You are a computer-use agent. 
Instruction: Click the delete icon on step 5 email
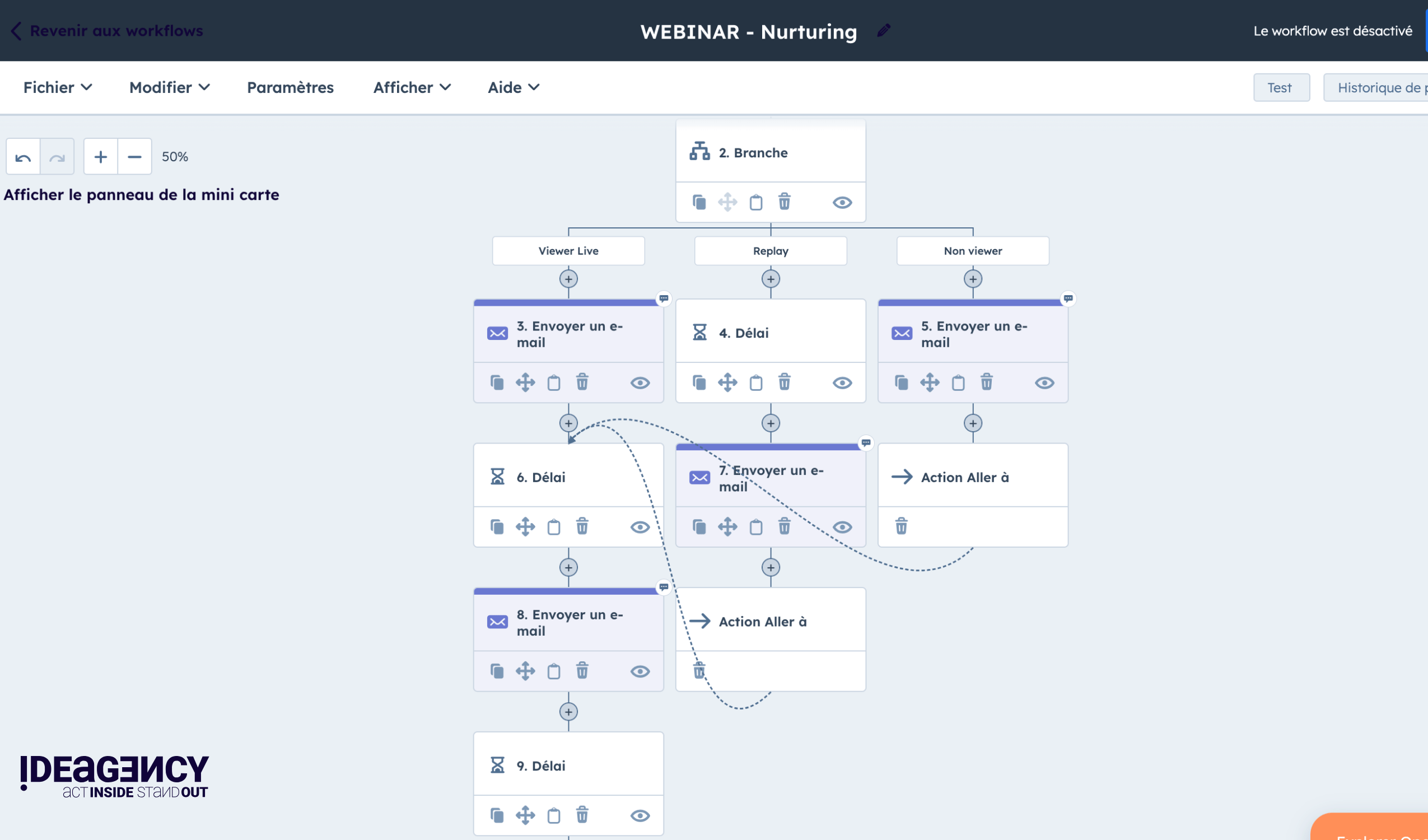tap(986, 382)
